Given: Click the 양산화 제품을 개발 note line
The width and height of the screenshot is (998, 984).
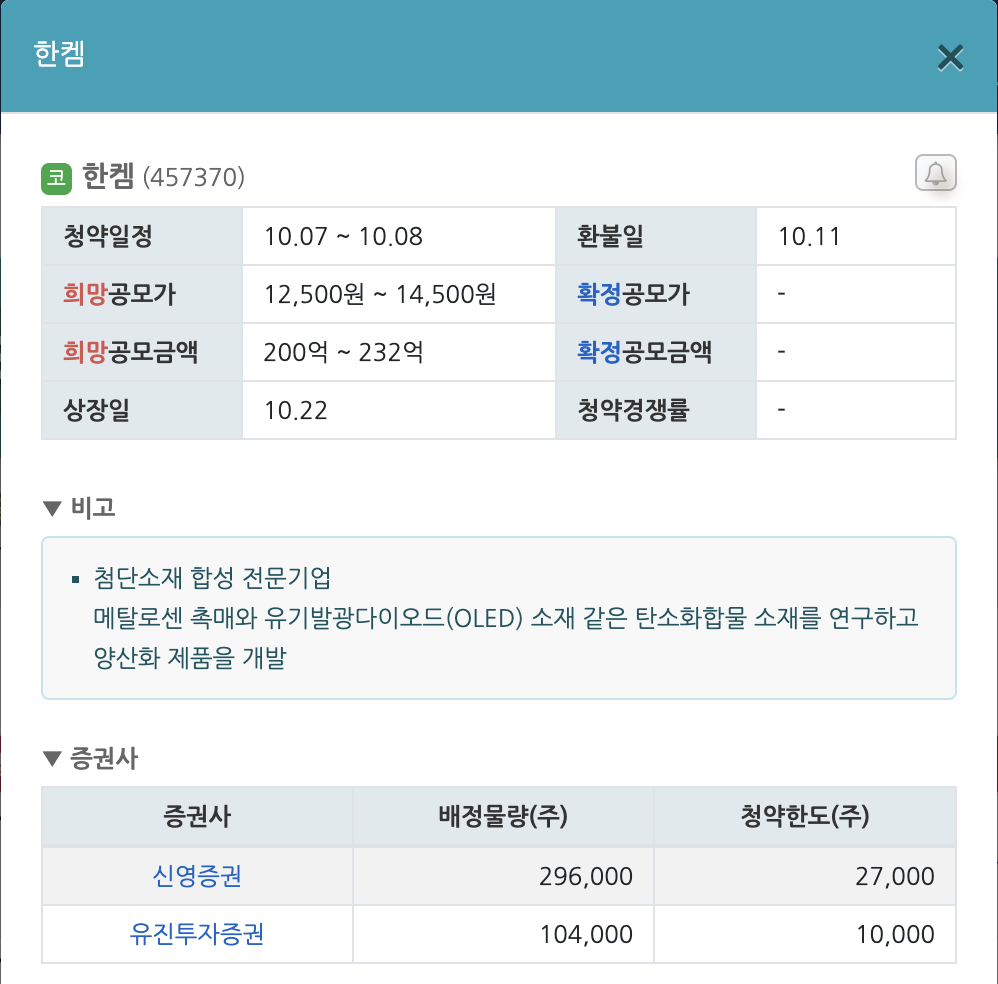Looking at the screenshot, I should click(190, 657).
